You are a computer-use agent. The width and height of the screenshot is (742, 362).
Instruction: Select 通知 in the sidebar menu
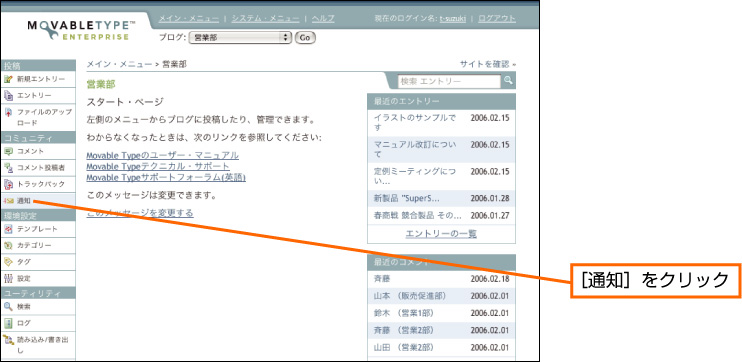[24, 201]
